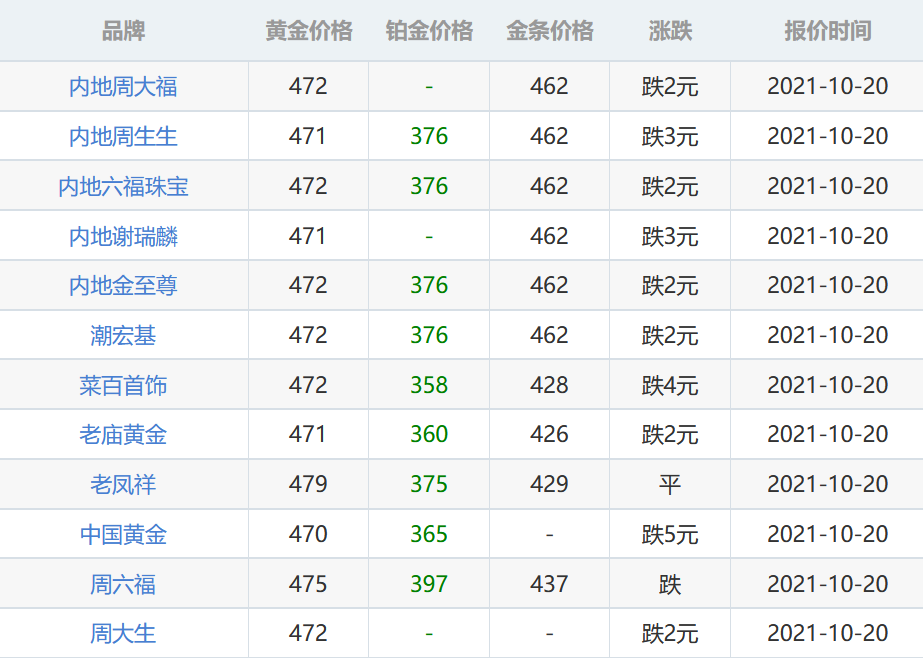Viewport: 923px width, 658px height.
Task: Open the 内地周大福 brand page
Action: pyautogui.click(x=124, y=87)
